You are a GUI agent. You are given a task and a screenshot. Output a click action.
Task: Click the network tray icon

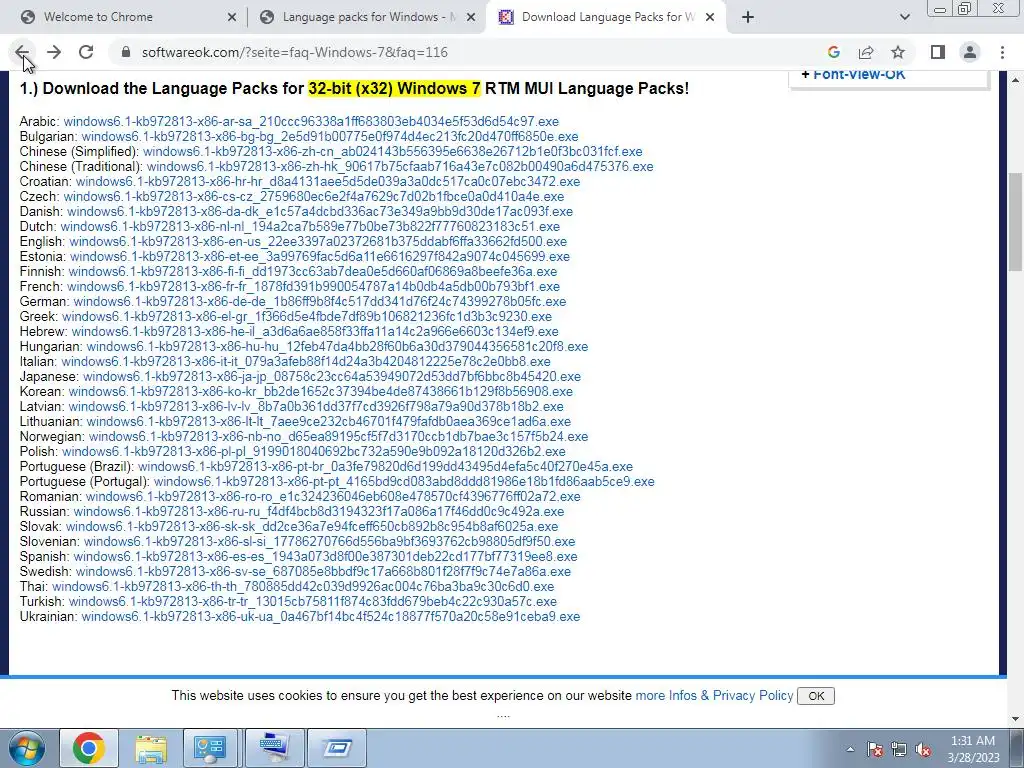point(899,750)
